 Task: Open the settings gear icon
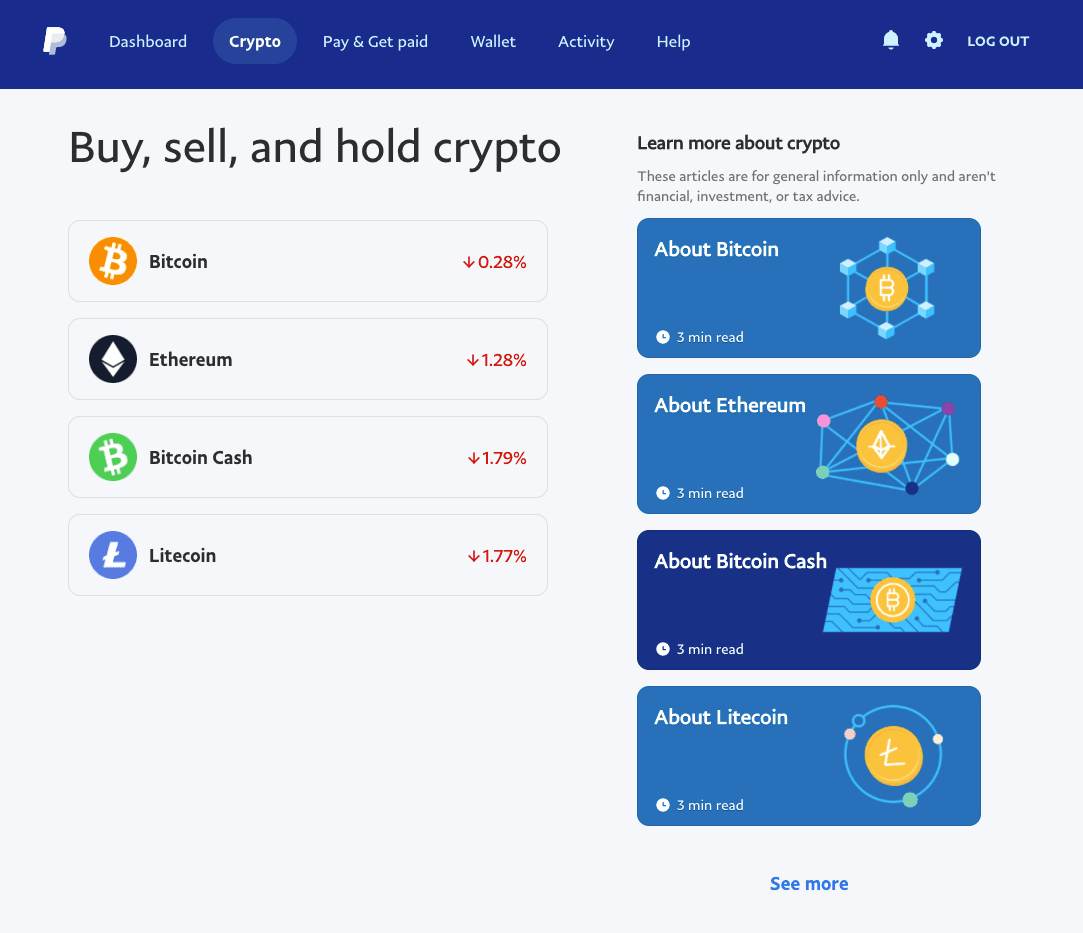coord(934,40)
